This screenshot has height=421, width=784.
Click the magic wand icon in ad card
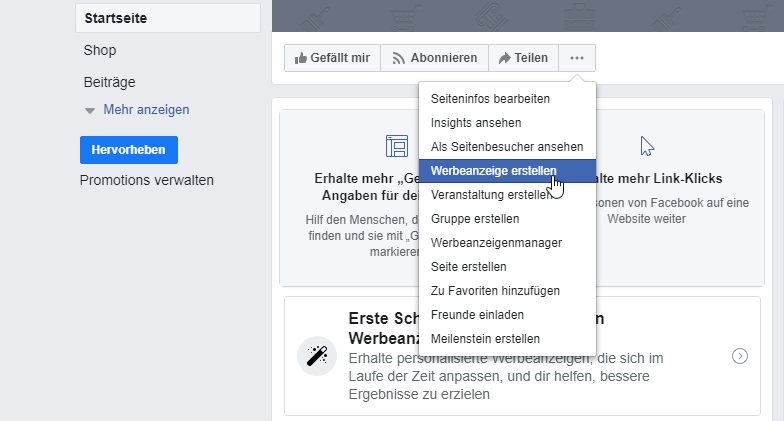[317, 356]
